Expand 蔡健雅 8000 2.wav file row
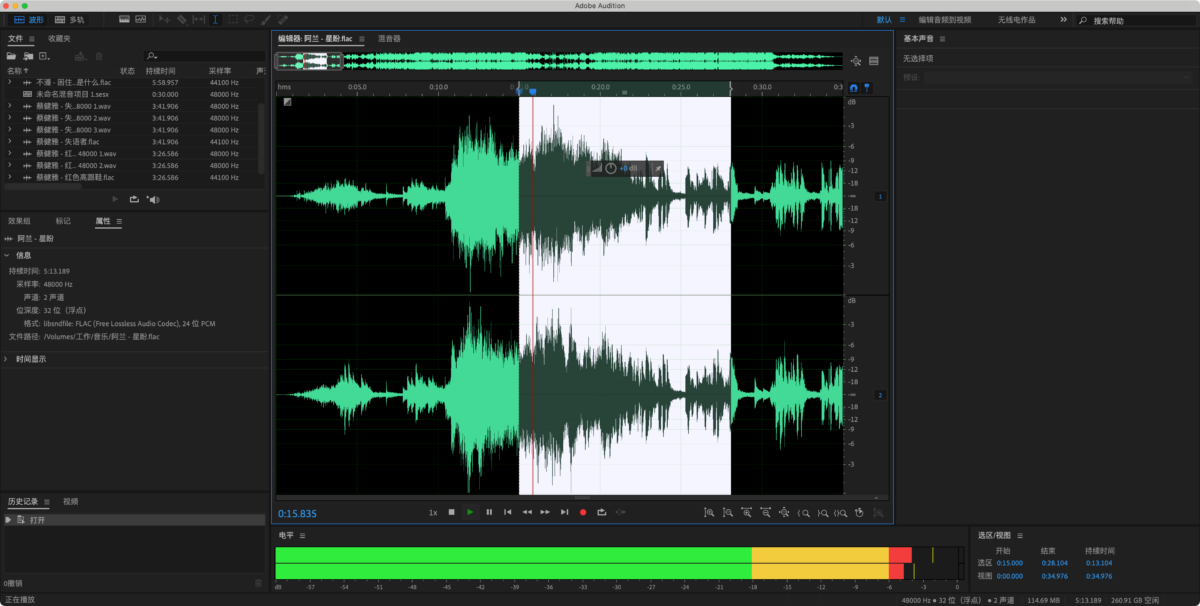This screenshot has height=606, width=1200. [x=10, y=118]
